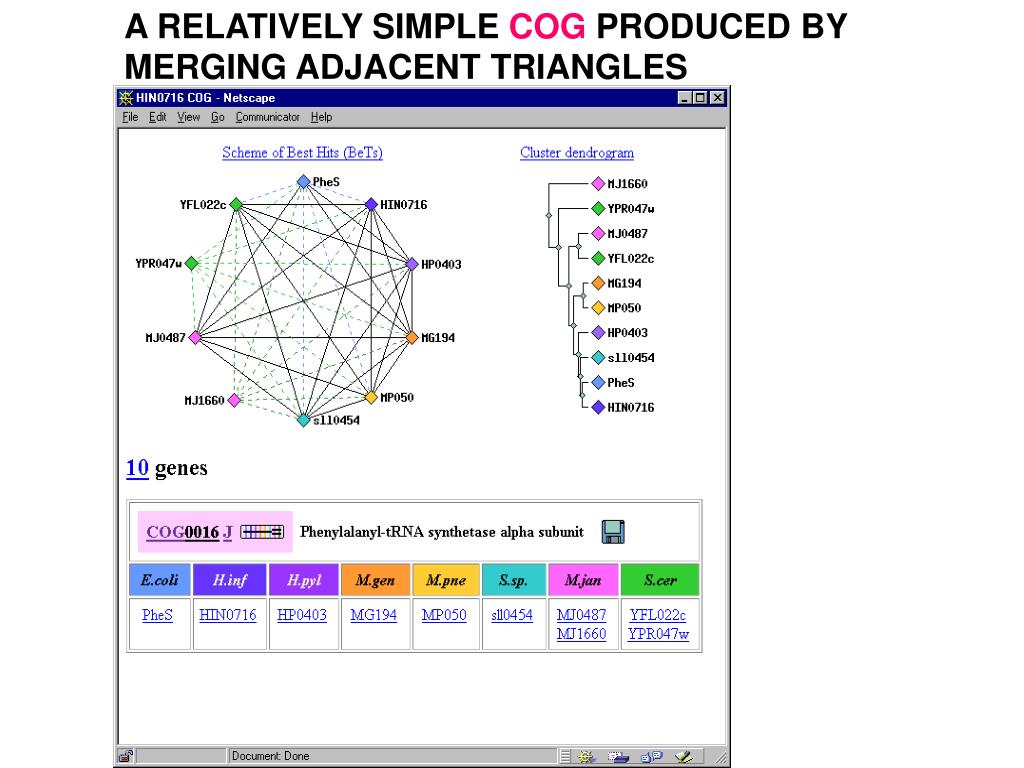Click the MJ0487 diamond node in BeTs graph
1024x768 pixels.
[195, 338]
